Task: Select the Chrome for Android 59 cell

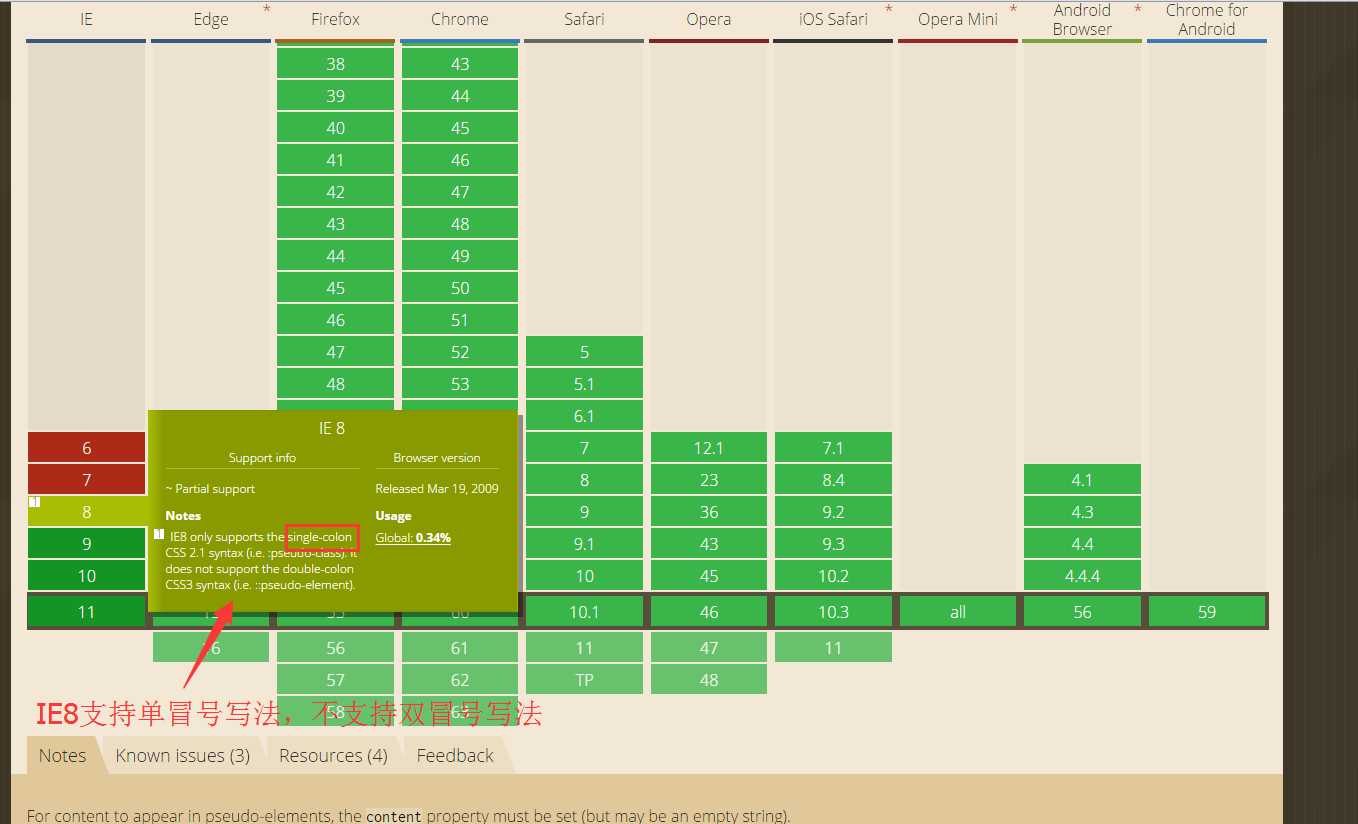Action: pos(1207,612)
